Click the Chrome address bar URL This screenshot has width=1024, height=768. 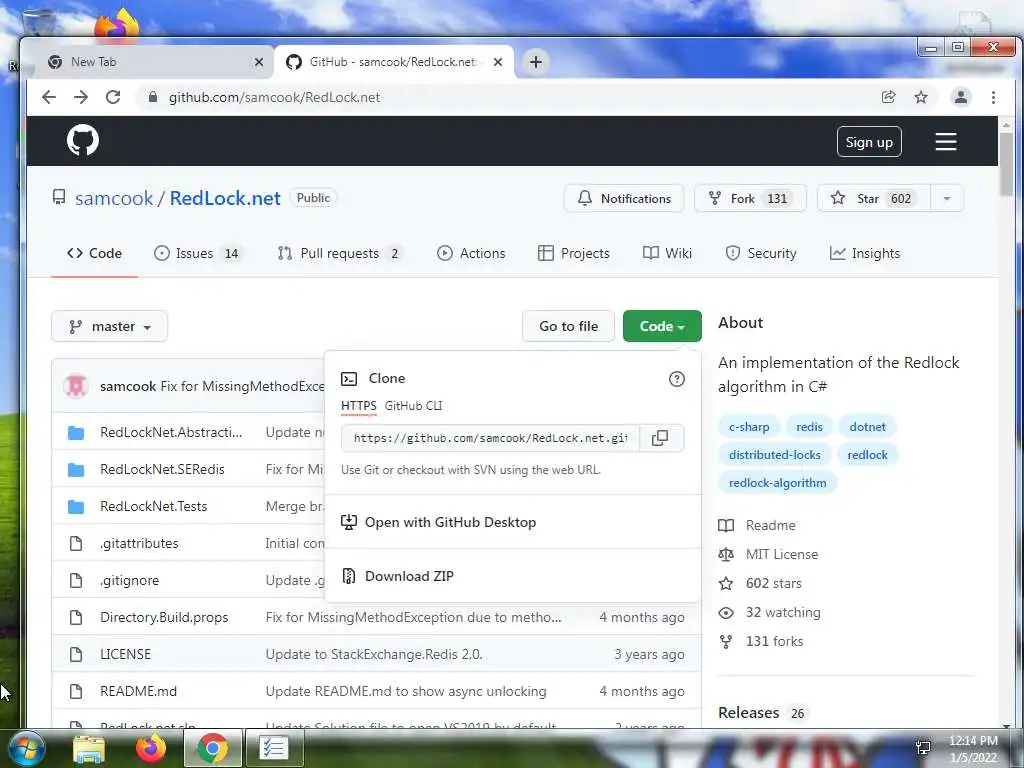tap(274, 97)
